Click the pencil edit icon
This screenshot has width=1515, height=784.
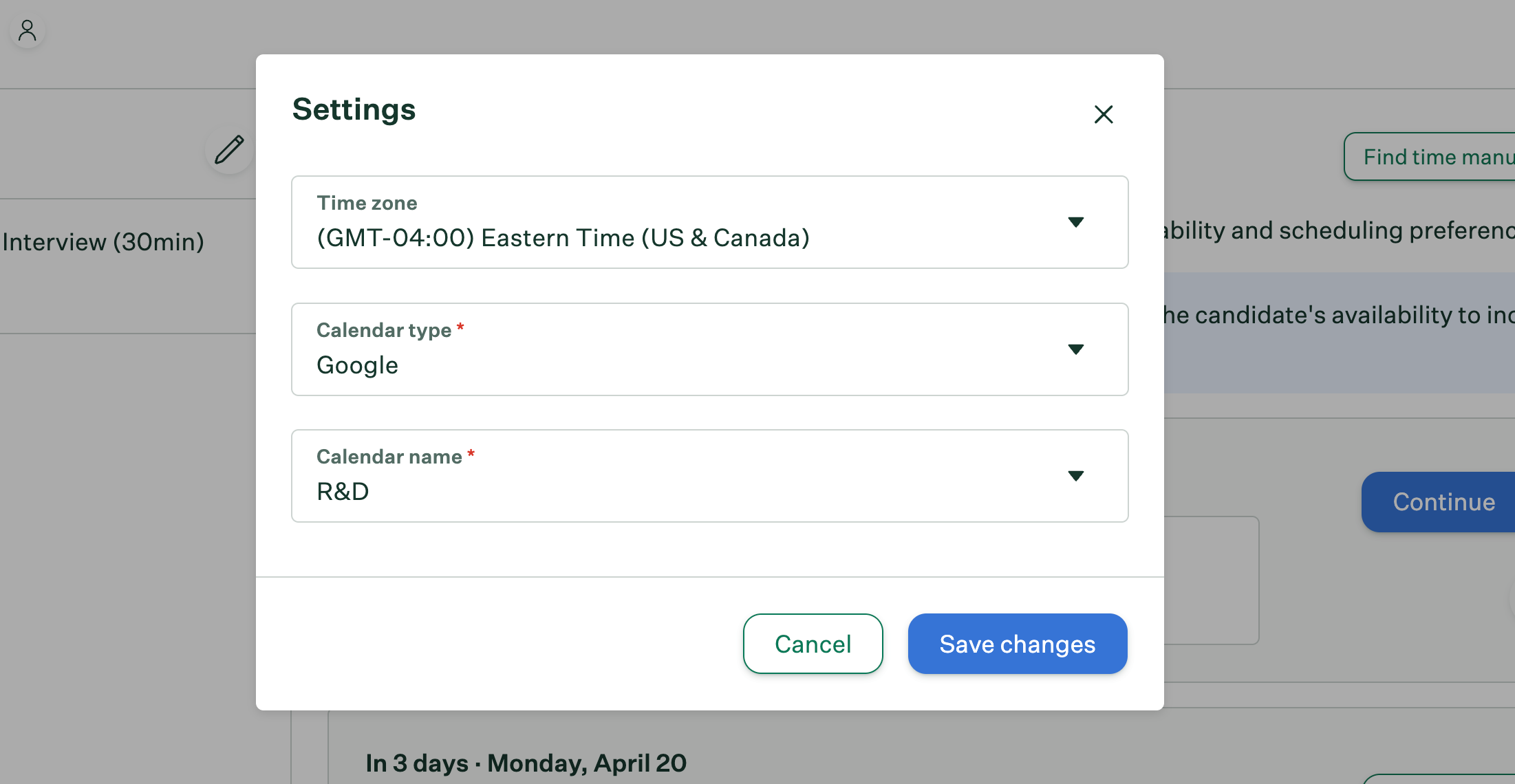(229, 150)
